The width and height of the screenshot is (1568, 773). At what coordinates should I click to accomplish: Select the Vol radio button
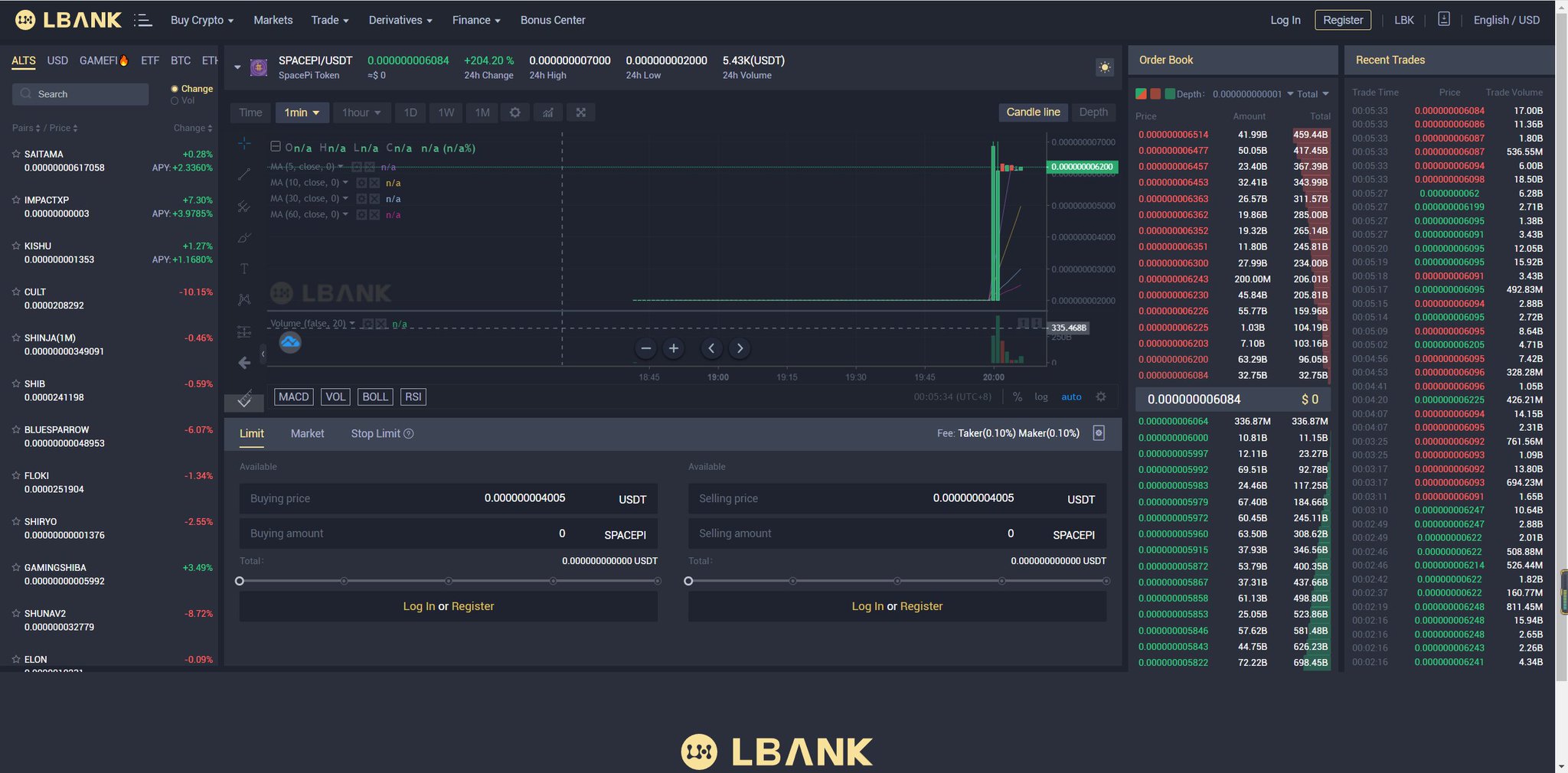(x=175, y=99)
